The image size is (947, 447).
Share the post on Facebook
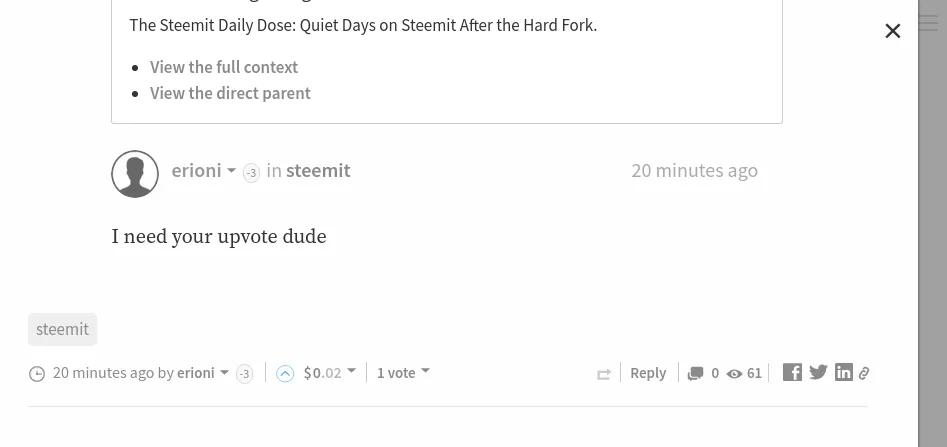click(x=792, y=372)
